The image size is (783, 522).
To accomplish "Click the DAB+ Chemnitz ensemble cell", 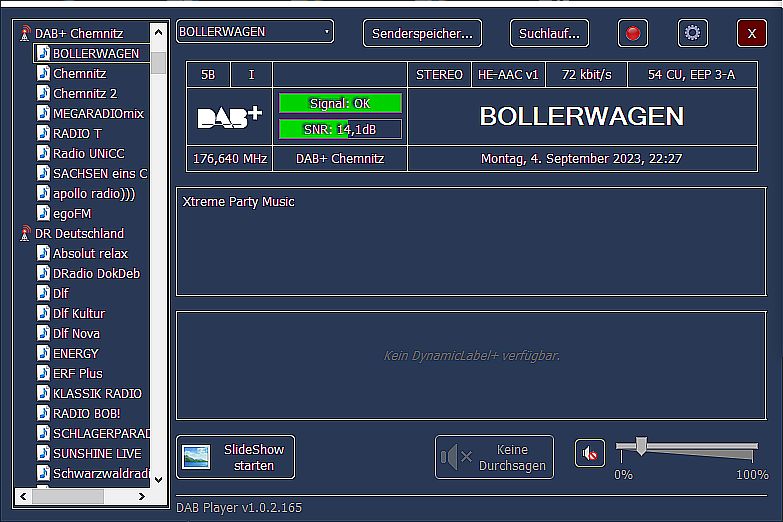I will (340, 158).
